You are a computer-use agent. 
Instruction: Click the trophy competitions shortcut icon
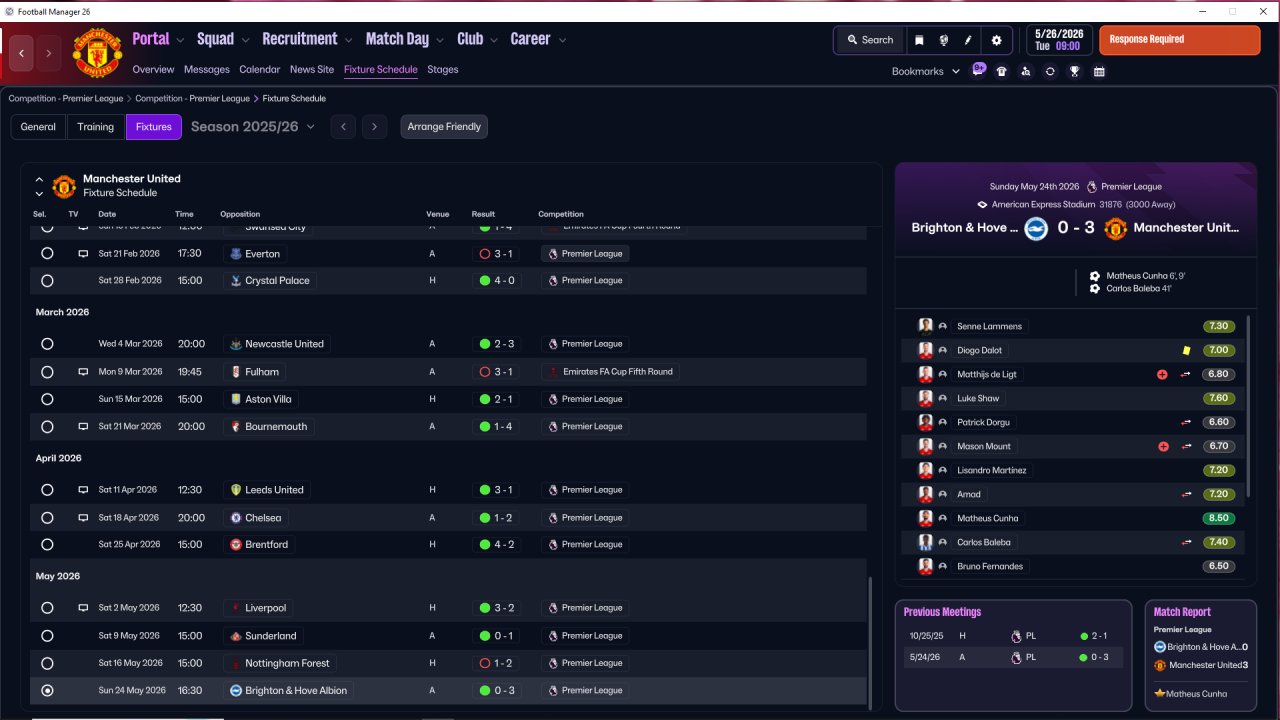click(1074, 71)
